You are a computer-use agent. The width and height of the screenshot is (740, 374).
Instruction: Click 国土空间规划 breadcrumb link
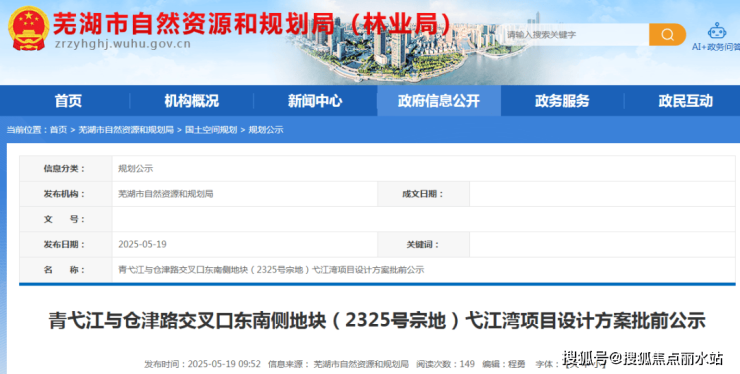(x=211, y=130)
